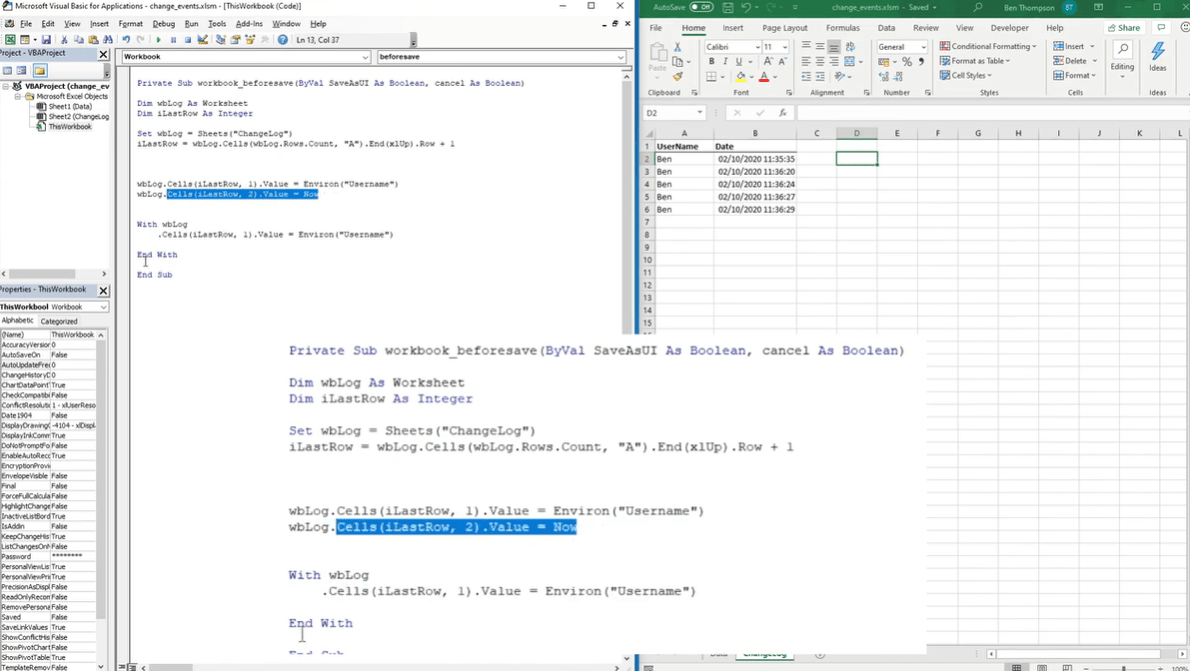This screenshot has width=1190, height=671.
Task: Switch to the Developer ribbon tab
Action: (1009, 28)
